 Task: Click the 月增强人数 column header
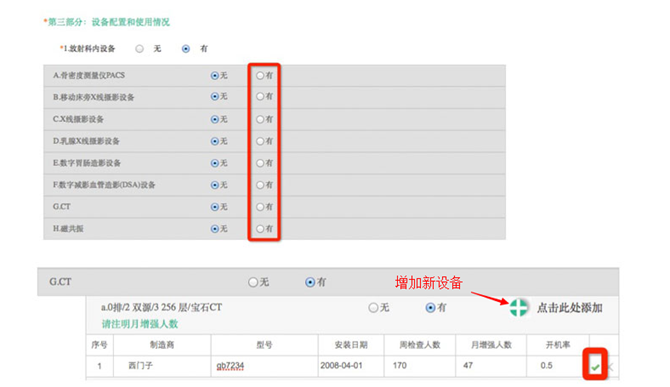tap(491, 345)
